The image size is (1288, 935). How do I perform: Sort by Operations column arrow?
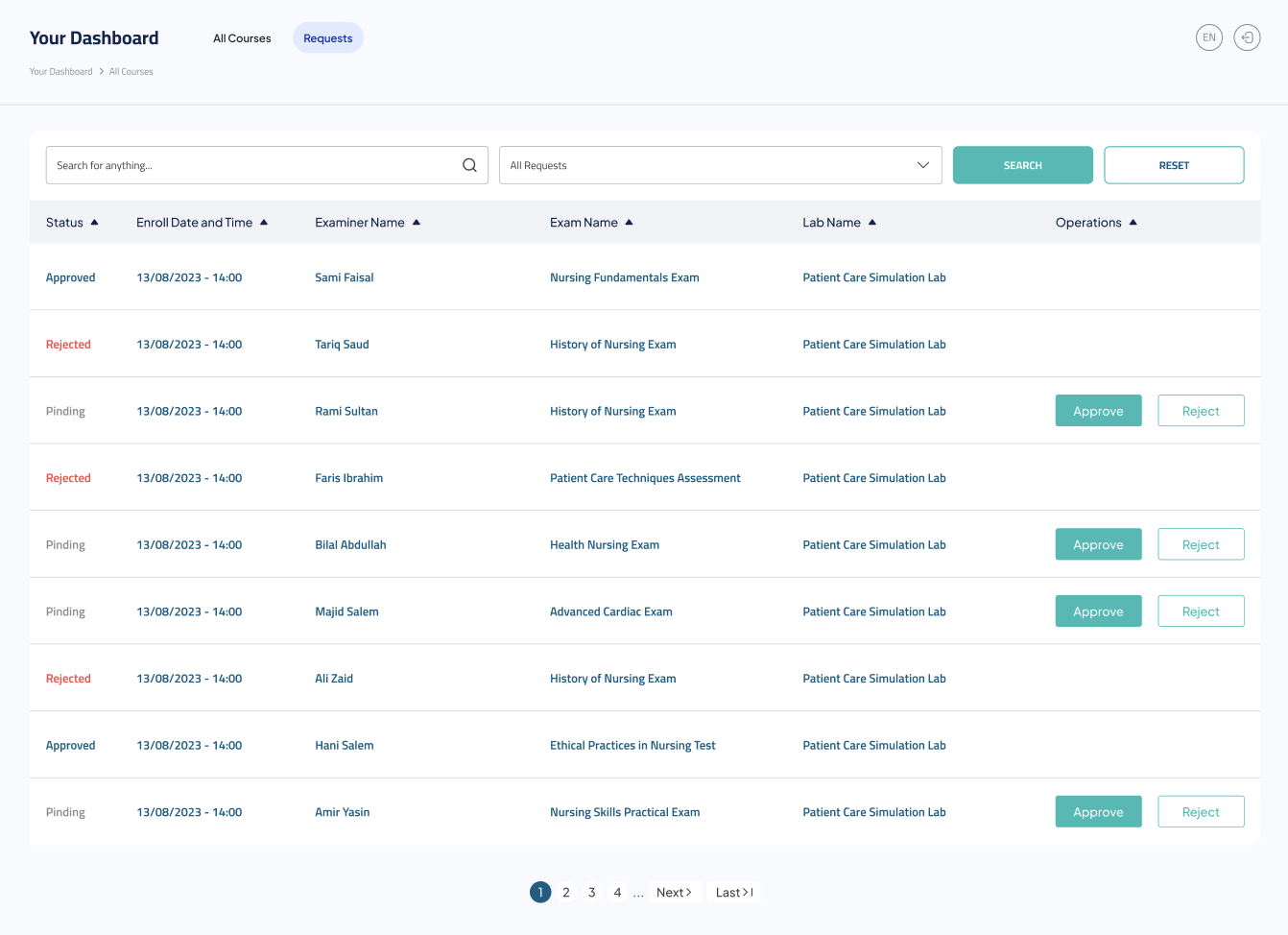pyautogui.click(x=1133, y=223)
